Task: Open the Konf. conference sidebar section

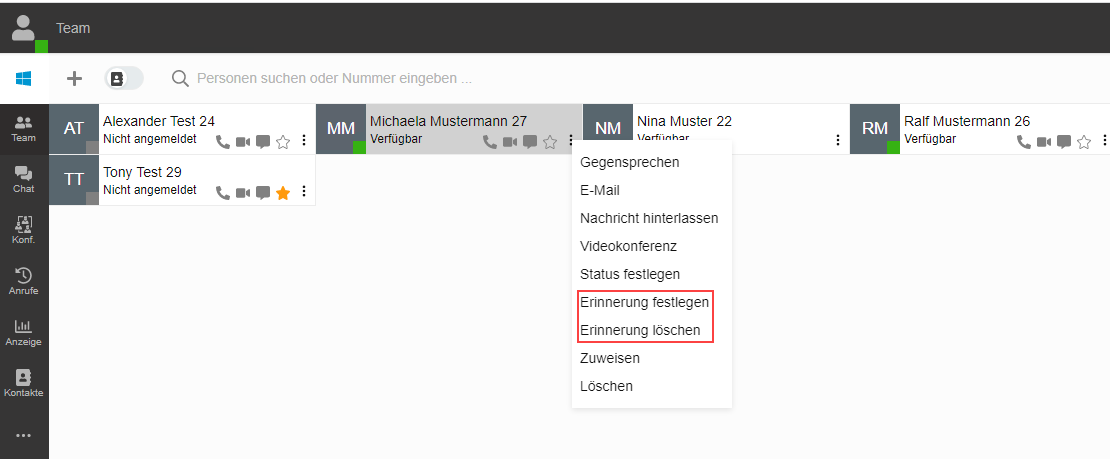Action: (x=24, y=230)
